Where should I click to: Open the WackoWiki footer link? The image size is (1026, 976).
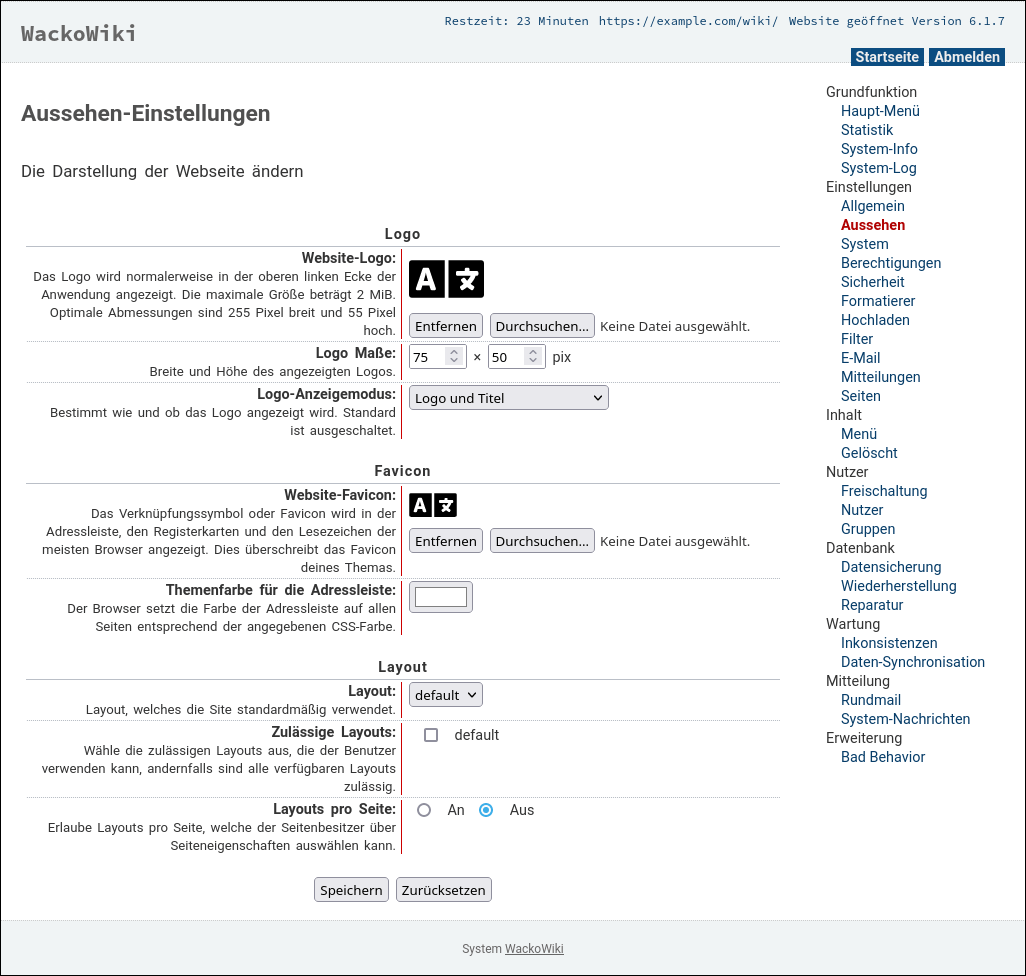click(534, 949)
